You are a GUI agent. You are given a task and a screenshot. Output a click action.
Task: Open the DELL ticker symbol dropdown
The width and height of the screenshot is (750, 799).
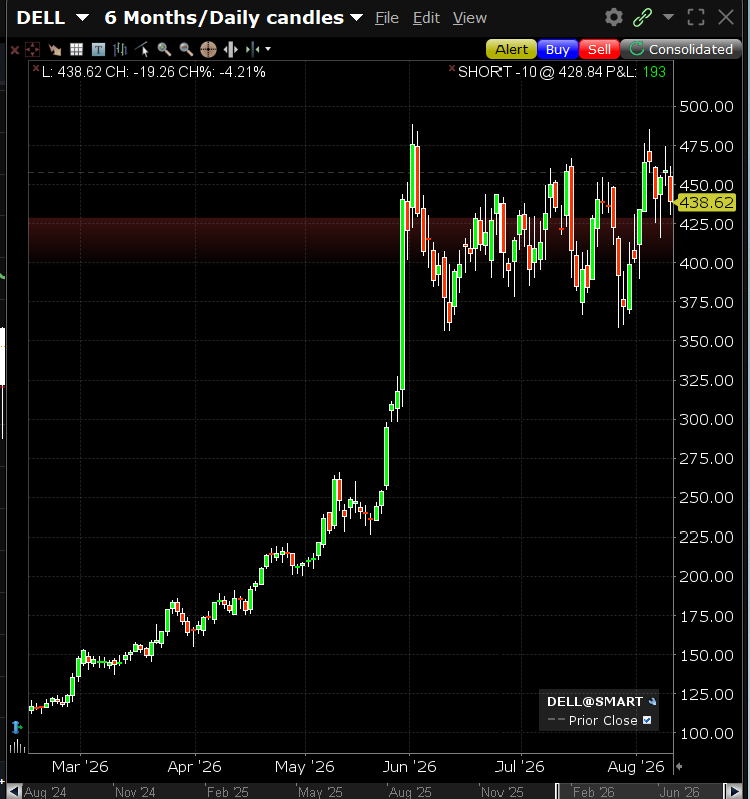[82, 18]
